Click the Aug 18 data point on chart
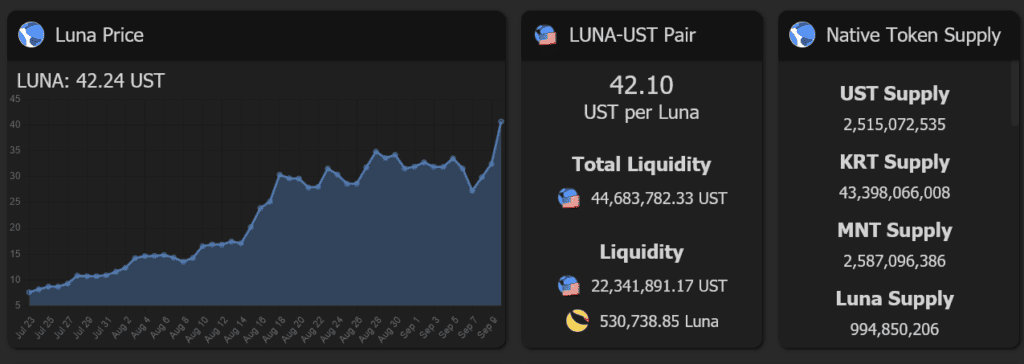1024x364 pixels. [279, 174]
